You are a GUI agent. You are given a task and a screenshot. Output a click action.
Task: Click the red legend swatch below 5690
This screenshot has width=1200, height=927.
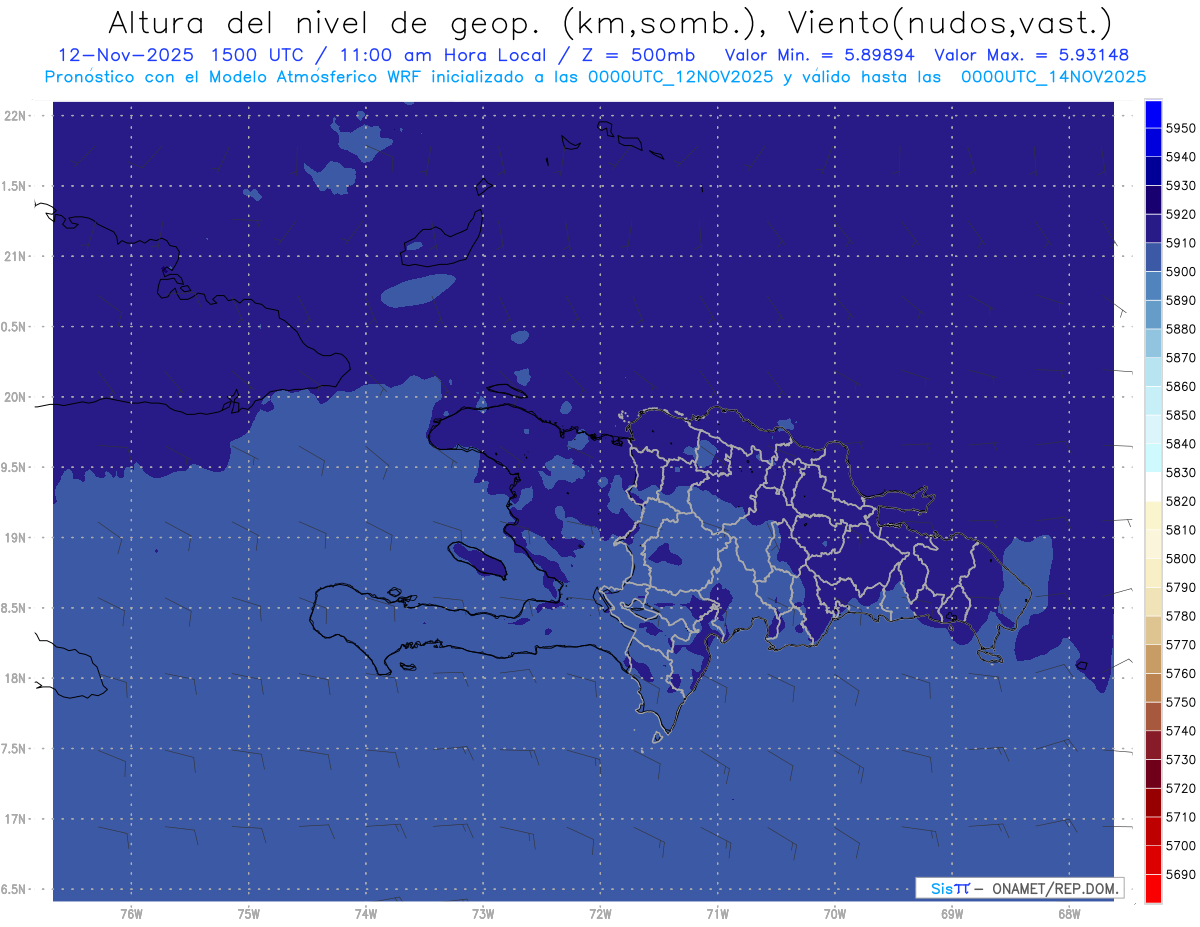(1152, 889)
